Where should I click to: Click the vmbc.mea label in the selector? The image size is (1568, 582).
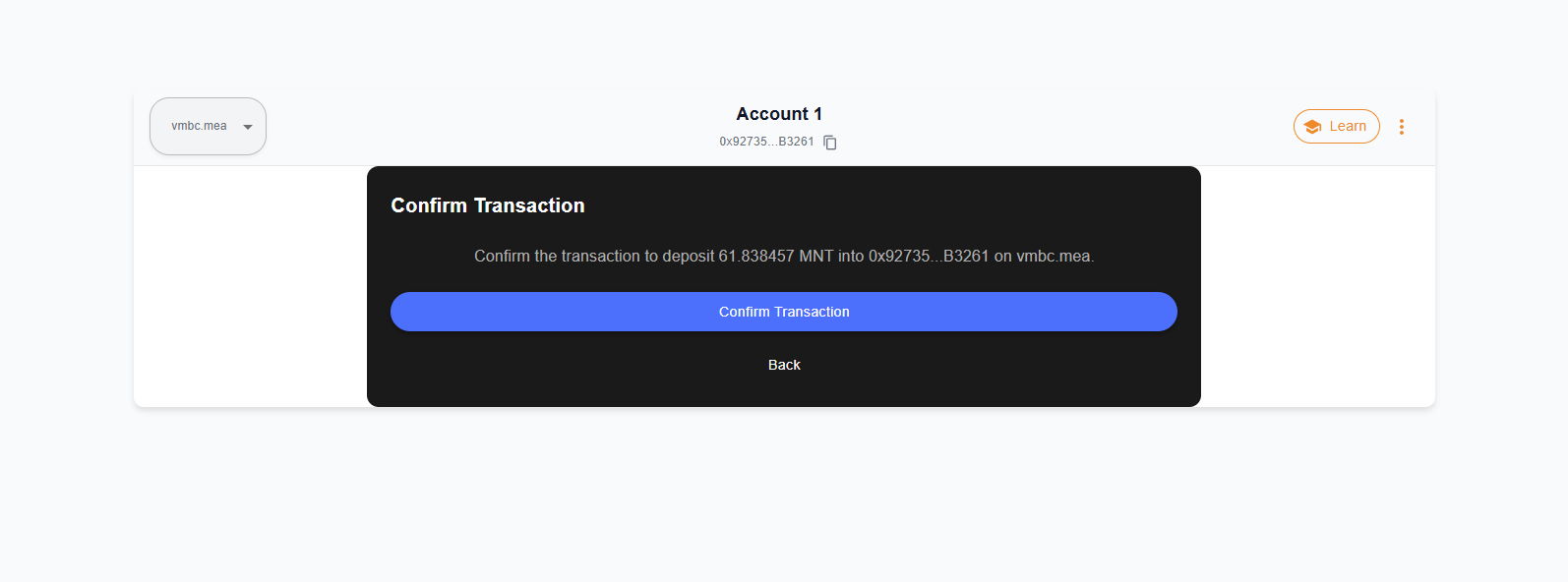tap(199, 126)
